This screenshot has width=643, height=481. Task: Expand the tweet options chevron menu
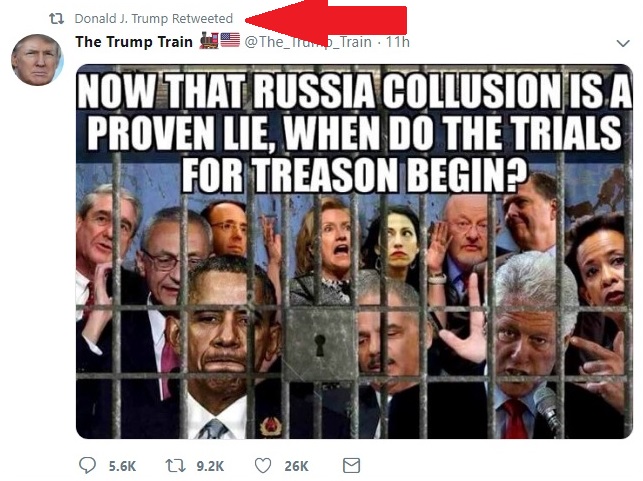(623, 43)
